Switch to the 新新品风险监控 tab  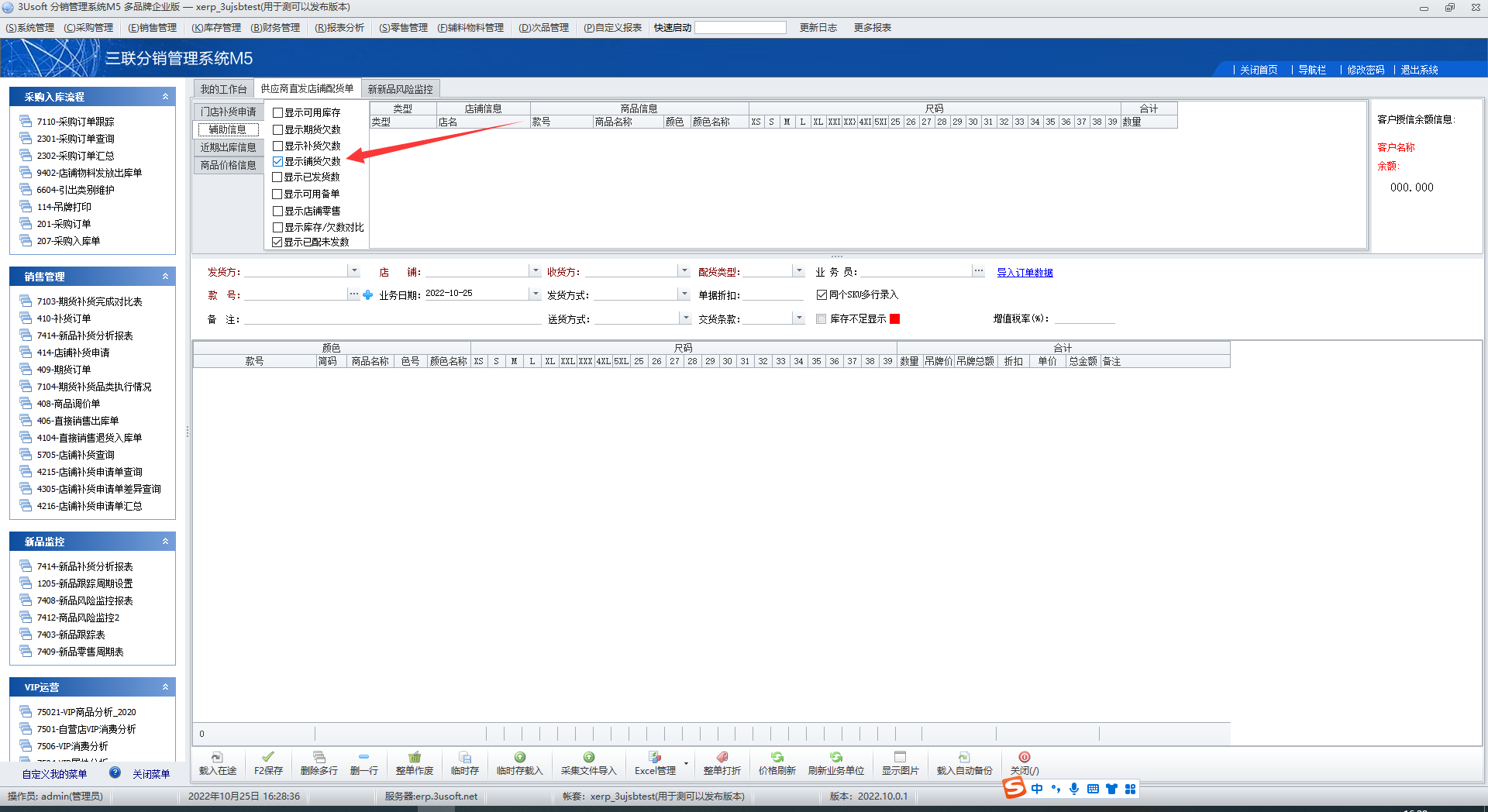pos(400,89)
